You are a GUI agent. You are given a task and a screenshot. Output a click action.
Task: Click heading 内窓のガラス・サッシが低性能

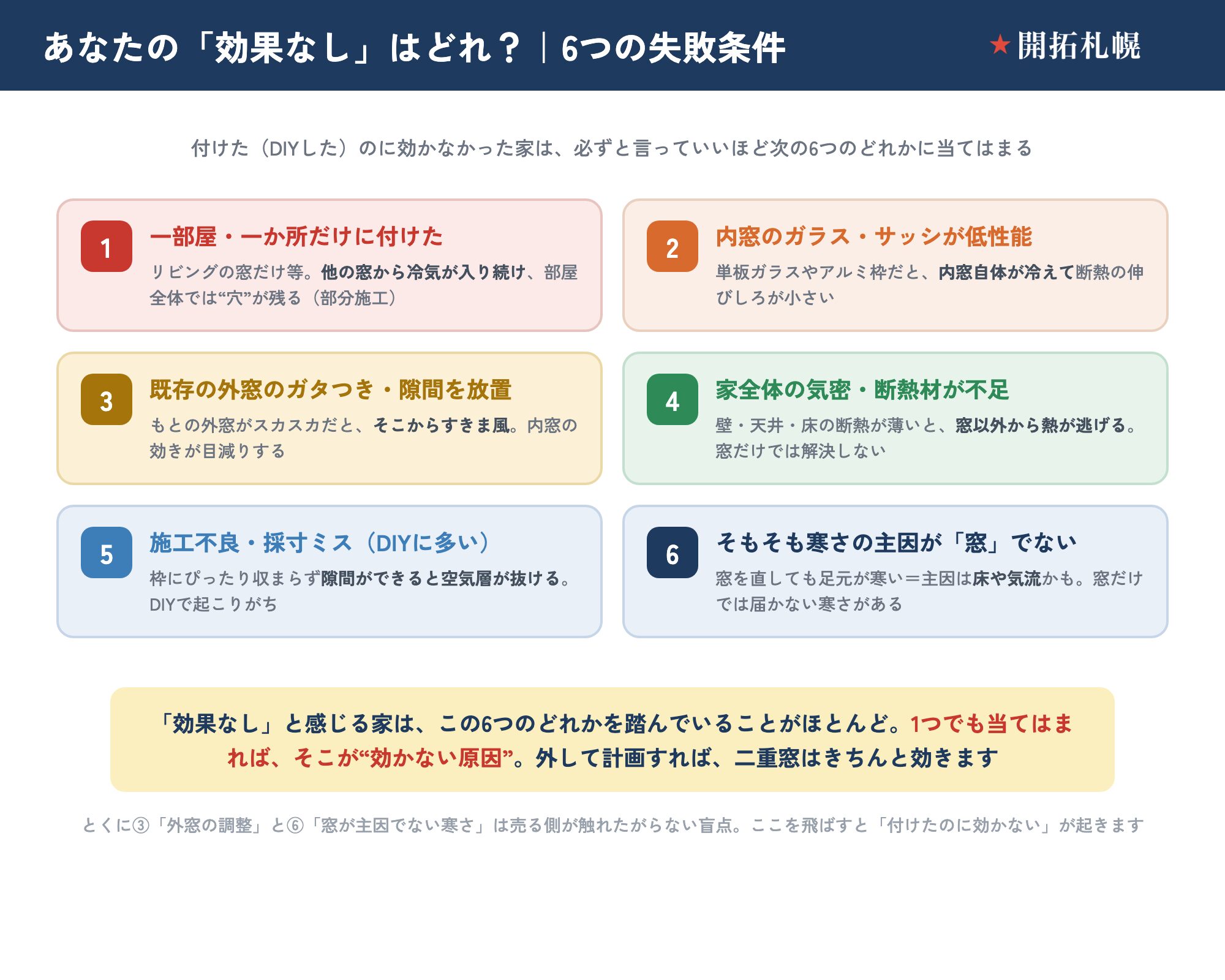(874, 236)
